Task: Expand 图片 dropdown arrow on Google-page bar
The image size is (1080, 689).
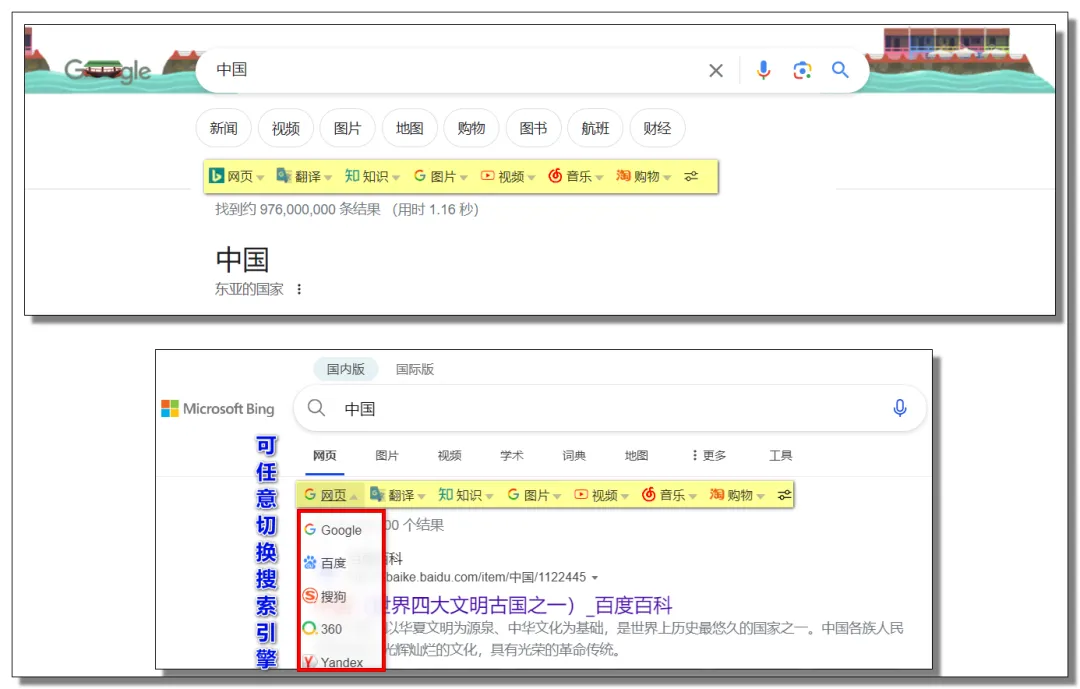Action: point(464,178)
